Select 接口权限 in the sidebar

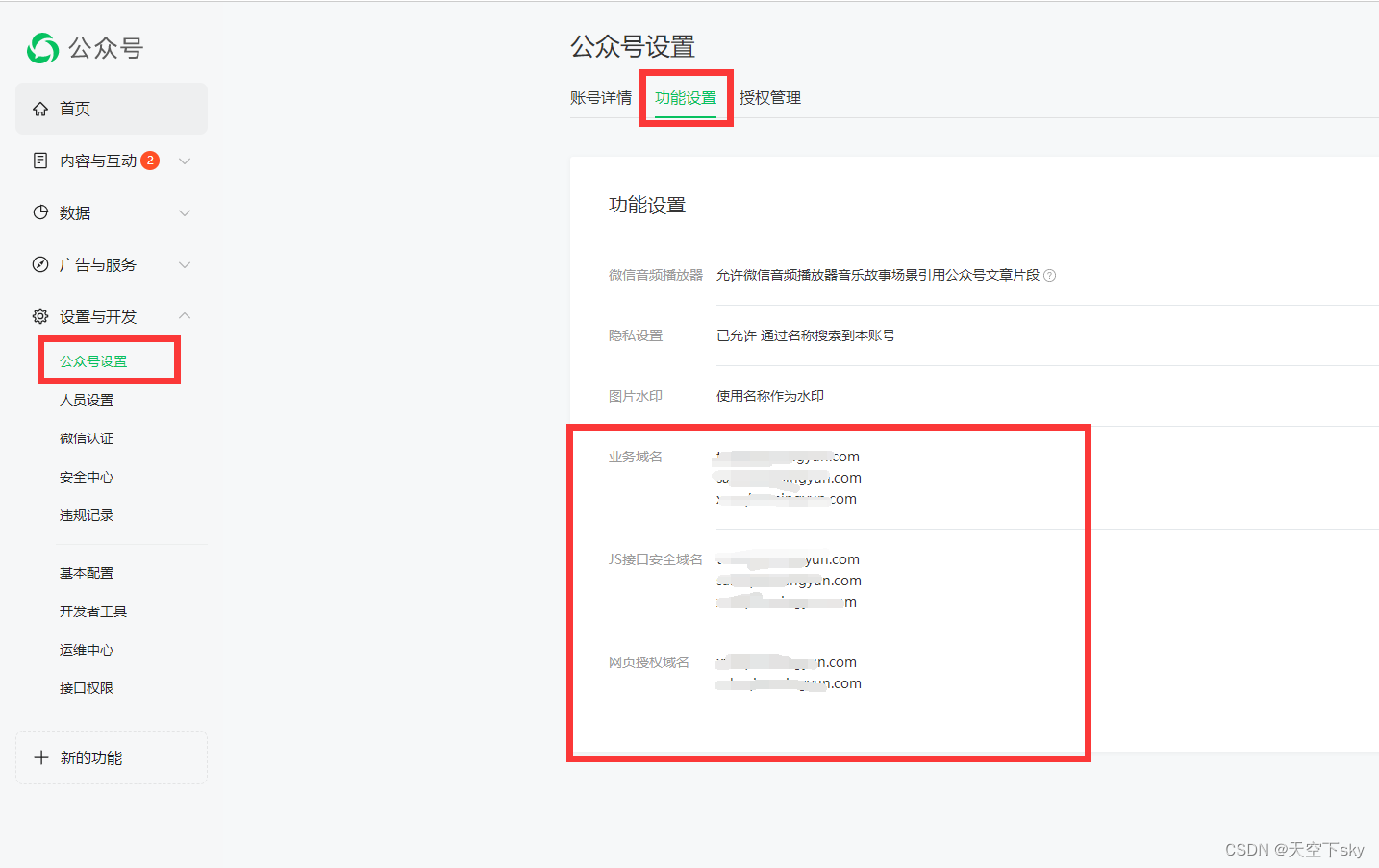pos(87,688)
